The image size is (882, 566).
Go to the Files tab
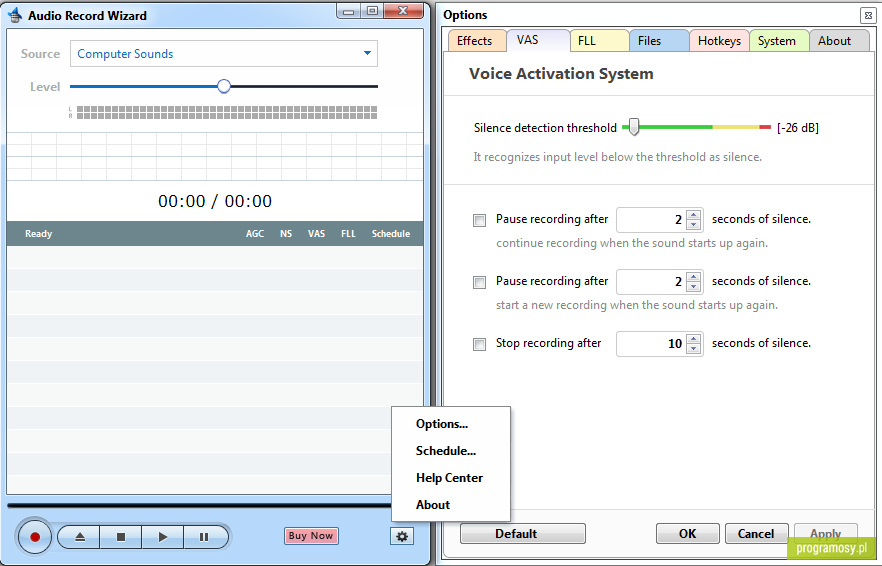click(x=659, y=41)
